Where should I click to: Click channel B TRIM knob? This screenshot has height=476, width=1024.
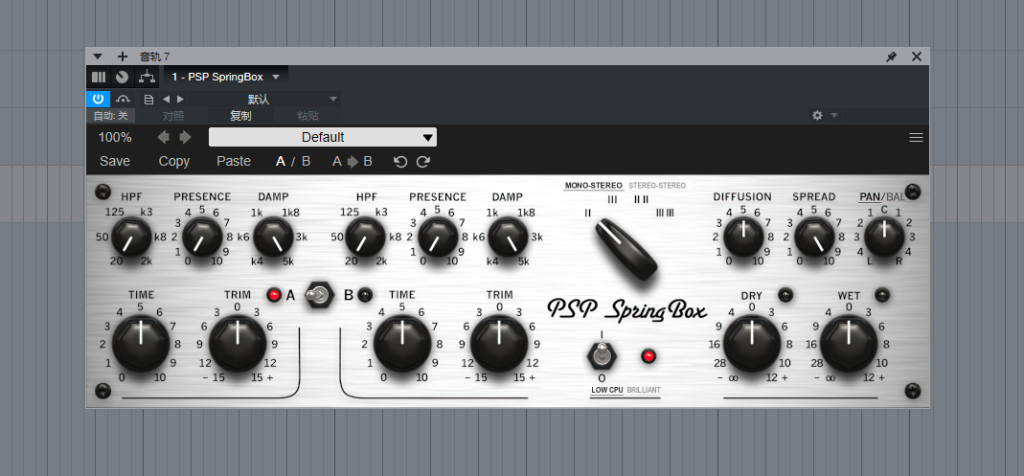coord(499,343)
